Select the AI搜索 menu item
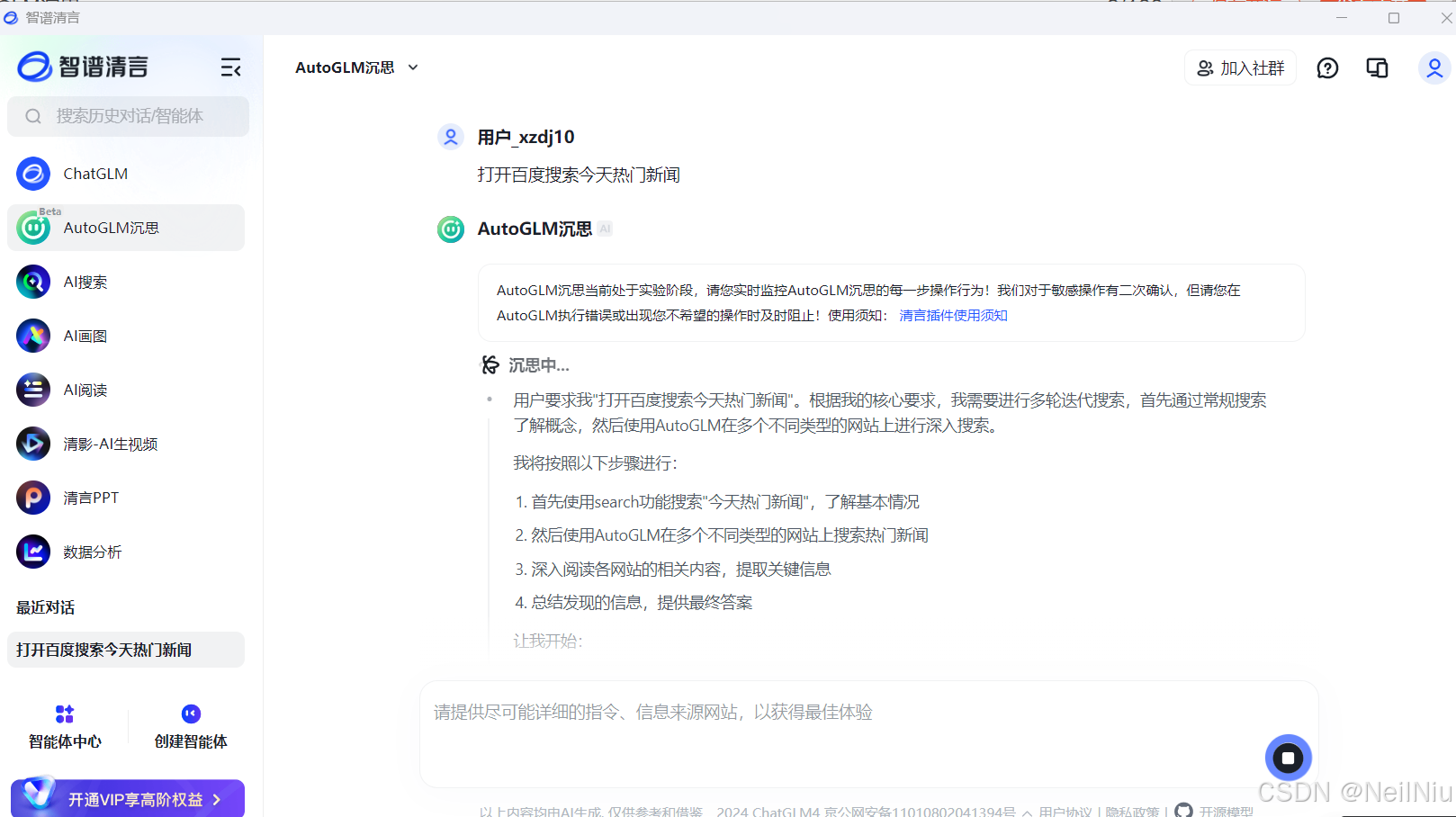This screenshot has height=817, width=1456. pos(126,282)
